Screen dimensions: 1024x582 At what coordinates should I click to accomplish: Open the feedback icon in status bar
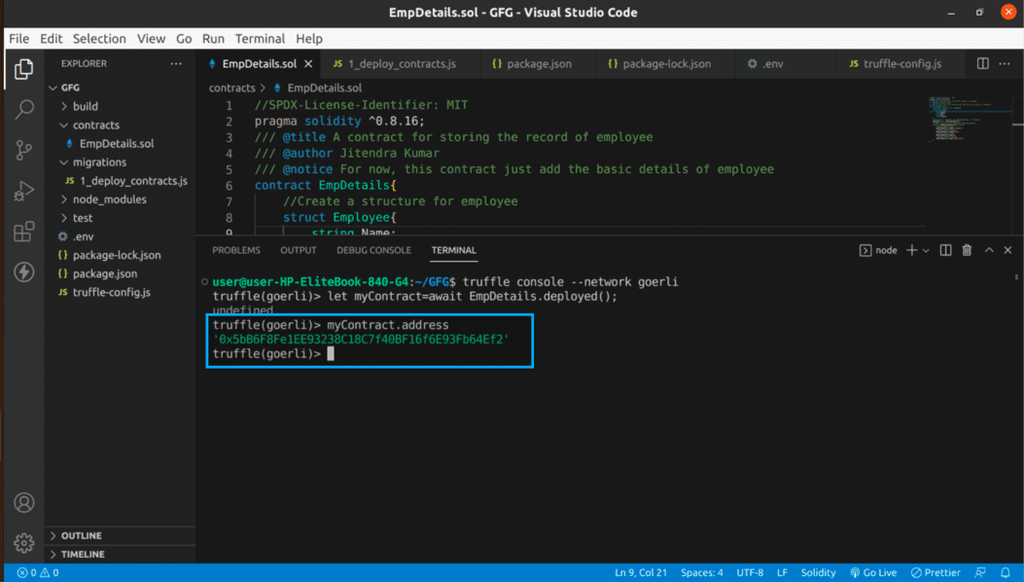[980, 572]
